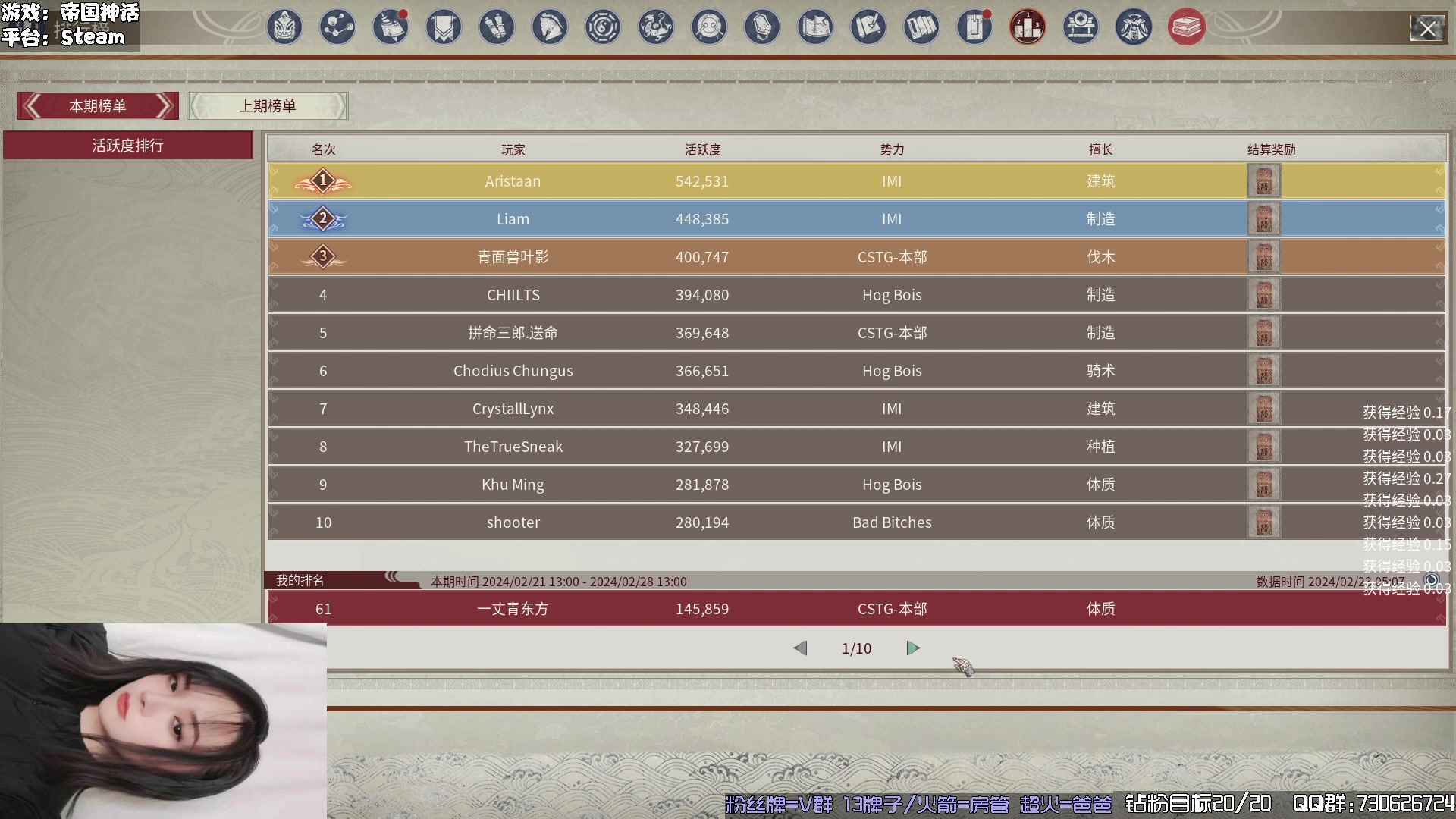Click the reward icon in CHIILTS's row
The image size is (1456, 819).
click(x=1264, y=295)
